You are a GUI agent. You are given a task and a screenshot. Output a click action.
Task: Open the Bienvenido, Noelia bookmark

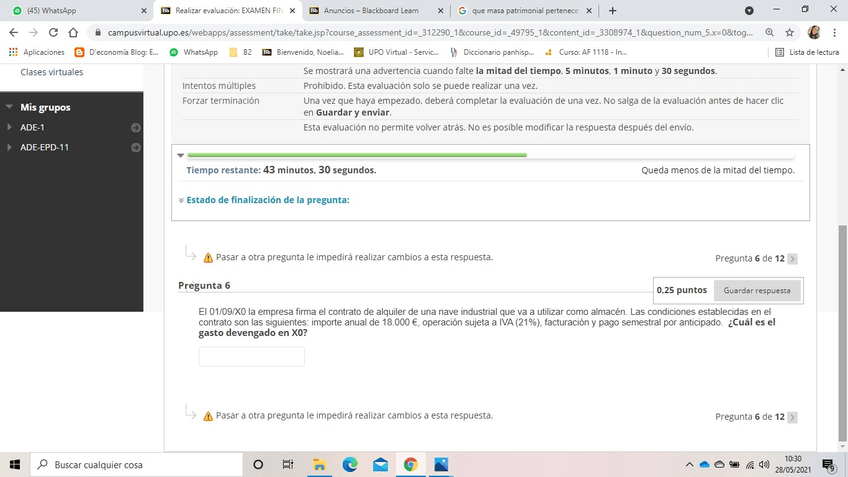tap(303, 52)
